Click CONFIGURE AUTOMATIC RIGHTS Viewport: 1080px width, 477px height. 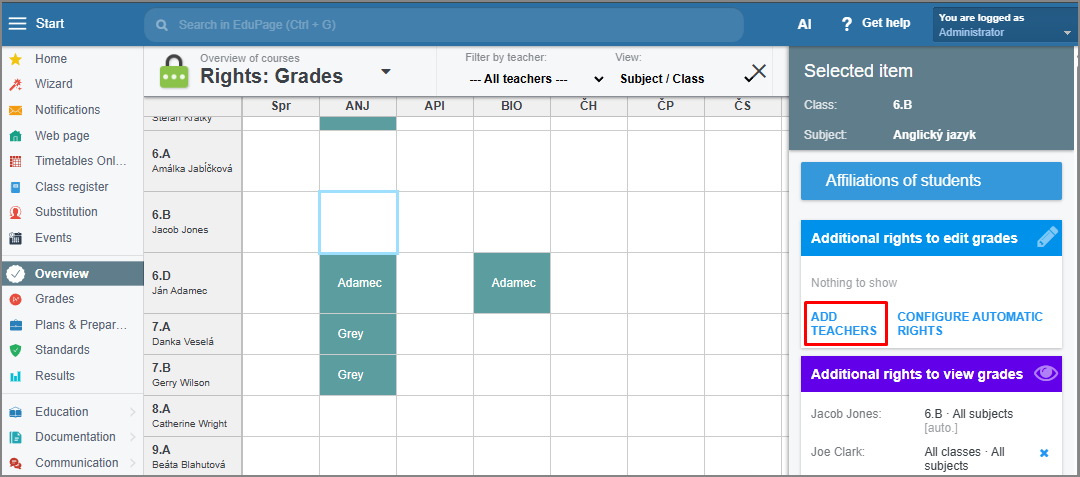point(969,324)
